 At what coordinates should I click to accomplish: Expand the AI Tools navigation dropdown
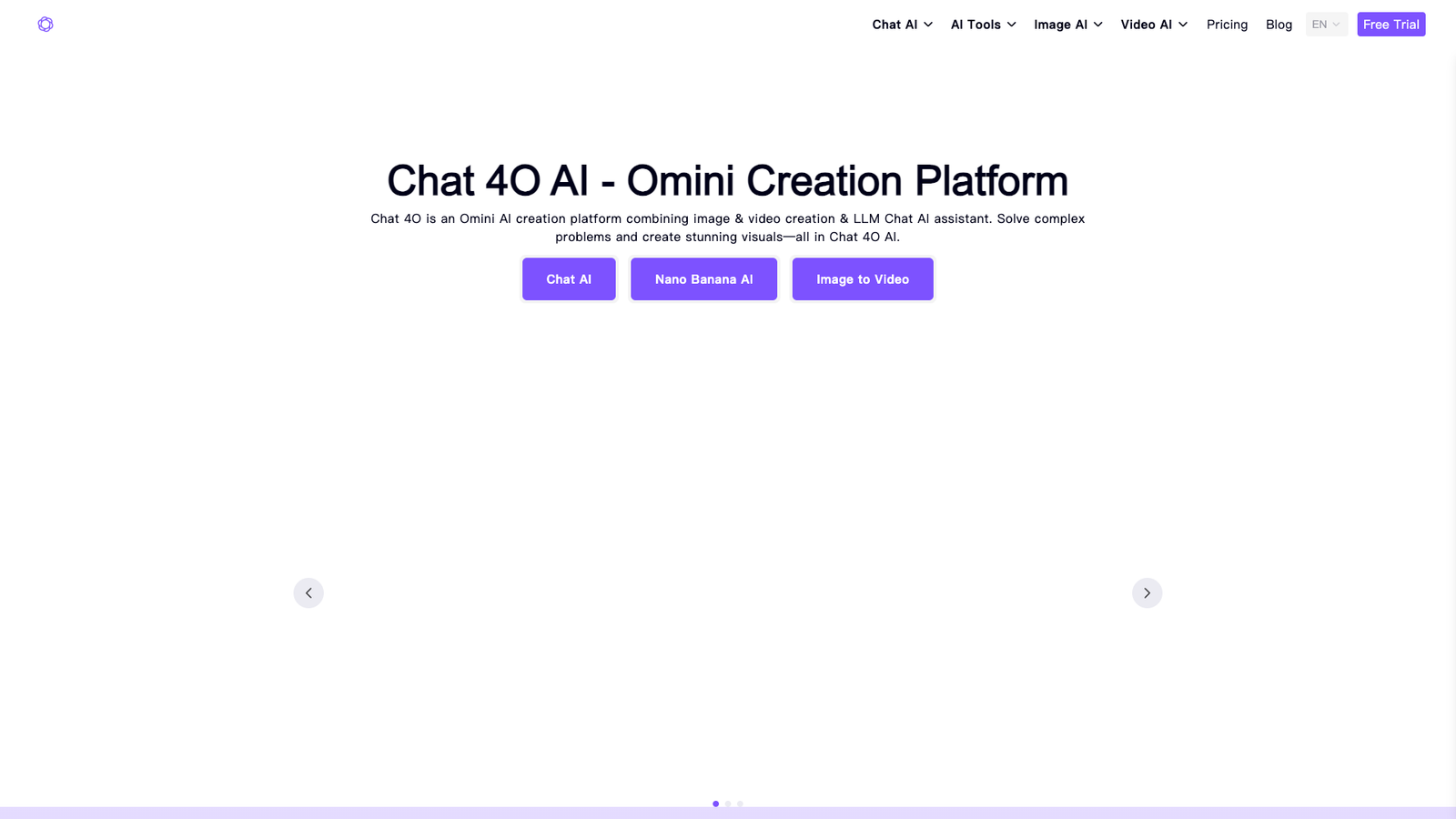coord(975,25)
